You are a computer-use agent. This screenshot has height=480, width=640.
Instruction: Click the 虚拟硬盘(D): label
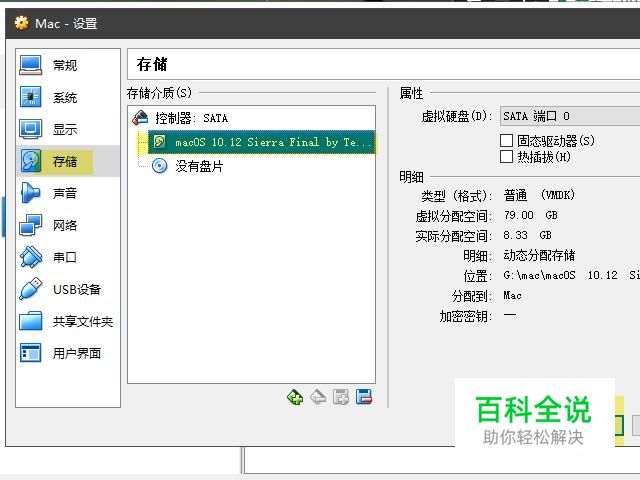(457, 116)
